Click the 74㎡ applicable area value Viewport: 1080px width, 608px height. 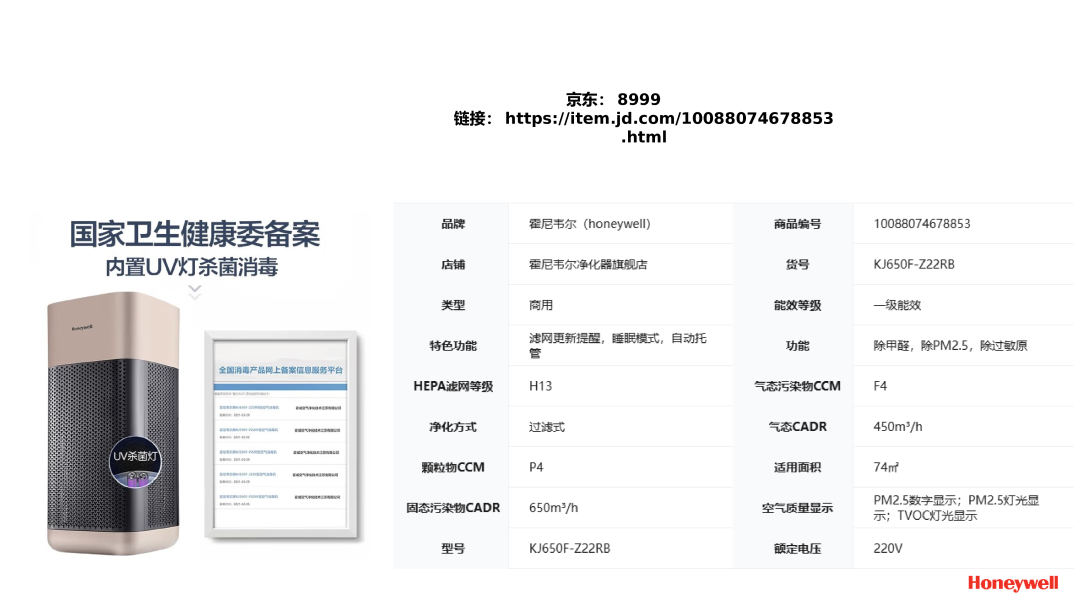coord(886,467)
